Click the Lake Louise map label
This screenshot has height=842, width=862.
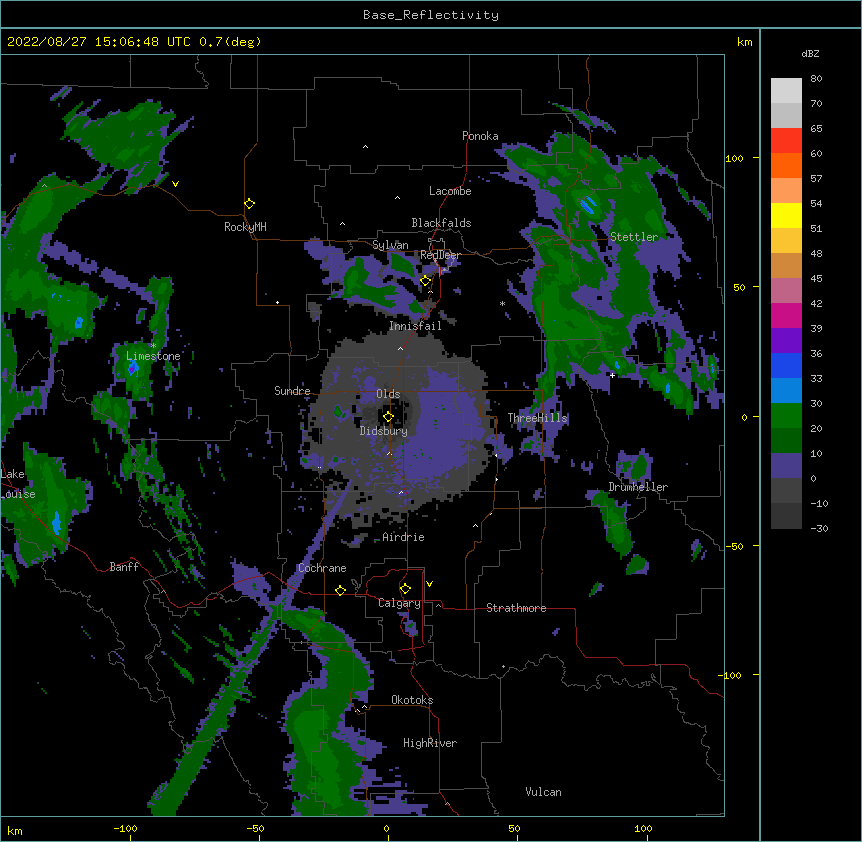18,484
